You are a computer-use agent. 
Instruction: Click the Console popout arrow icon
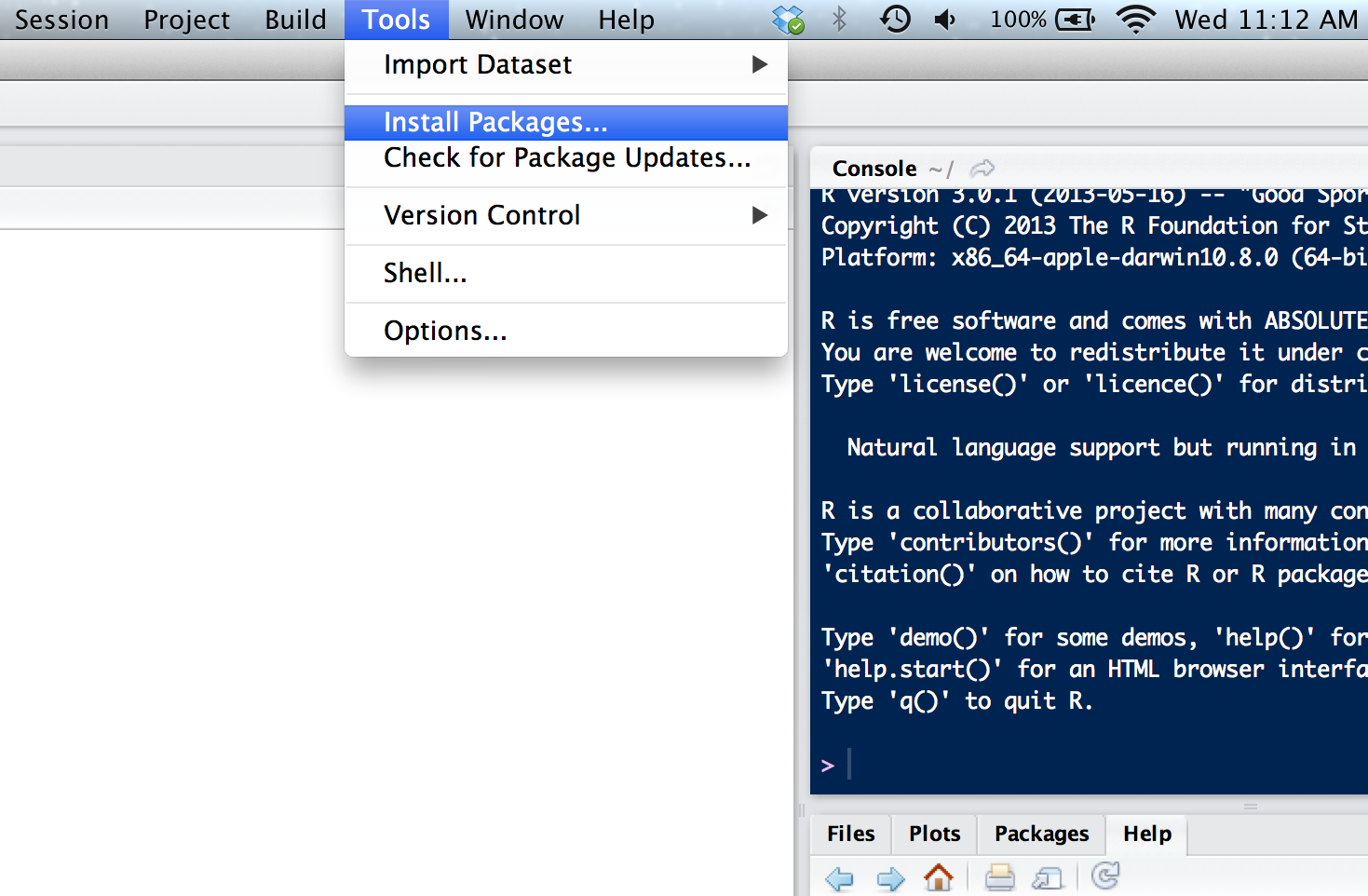983,168
